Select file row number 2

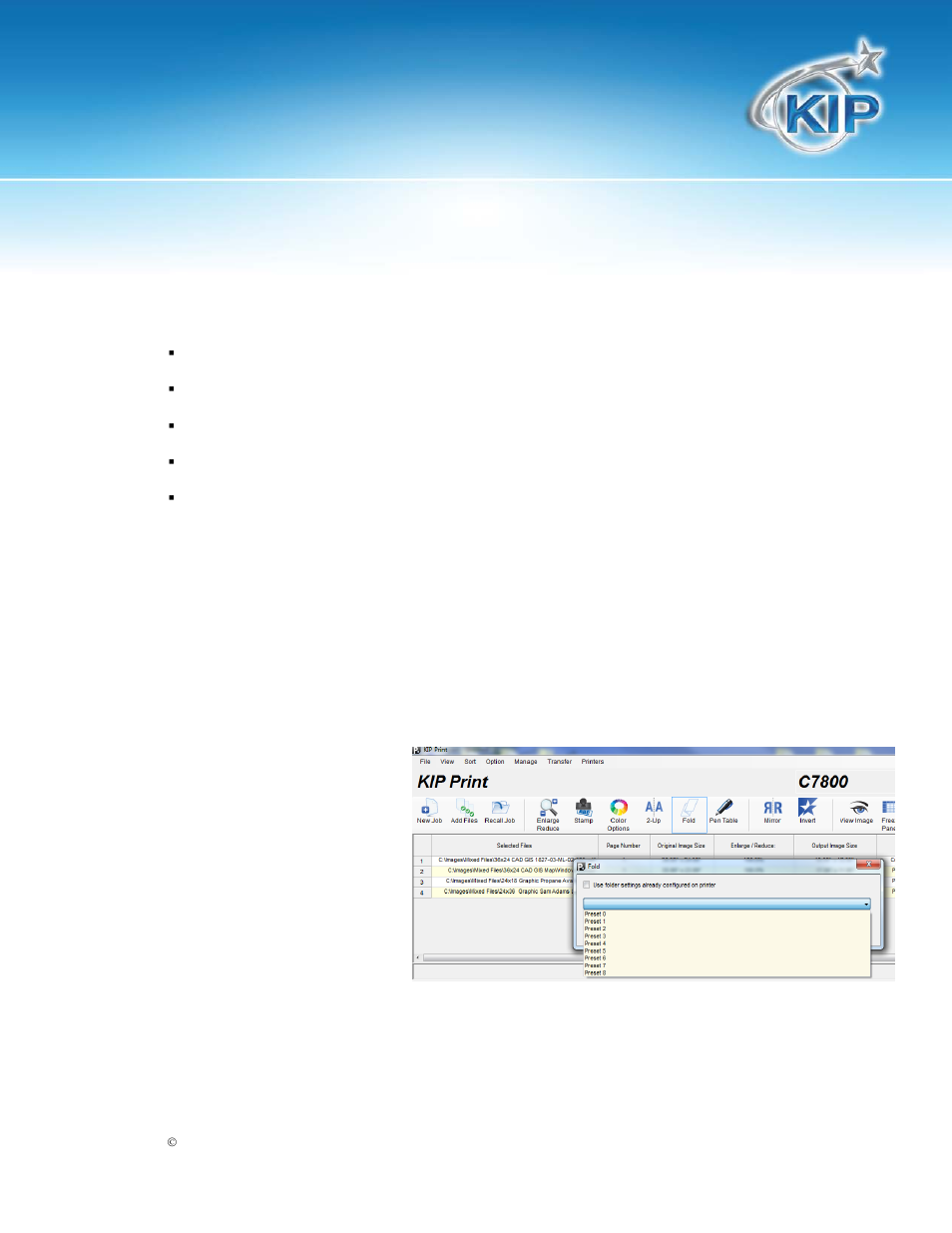point(421,872)
